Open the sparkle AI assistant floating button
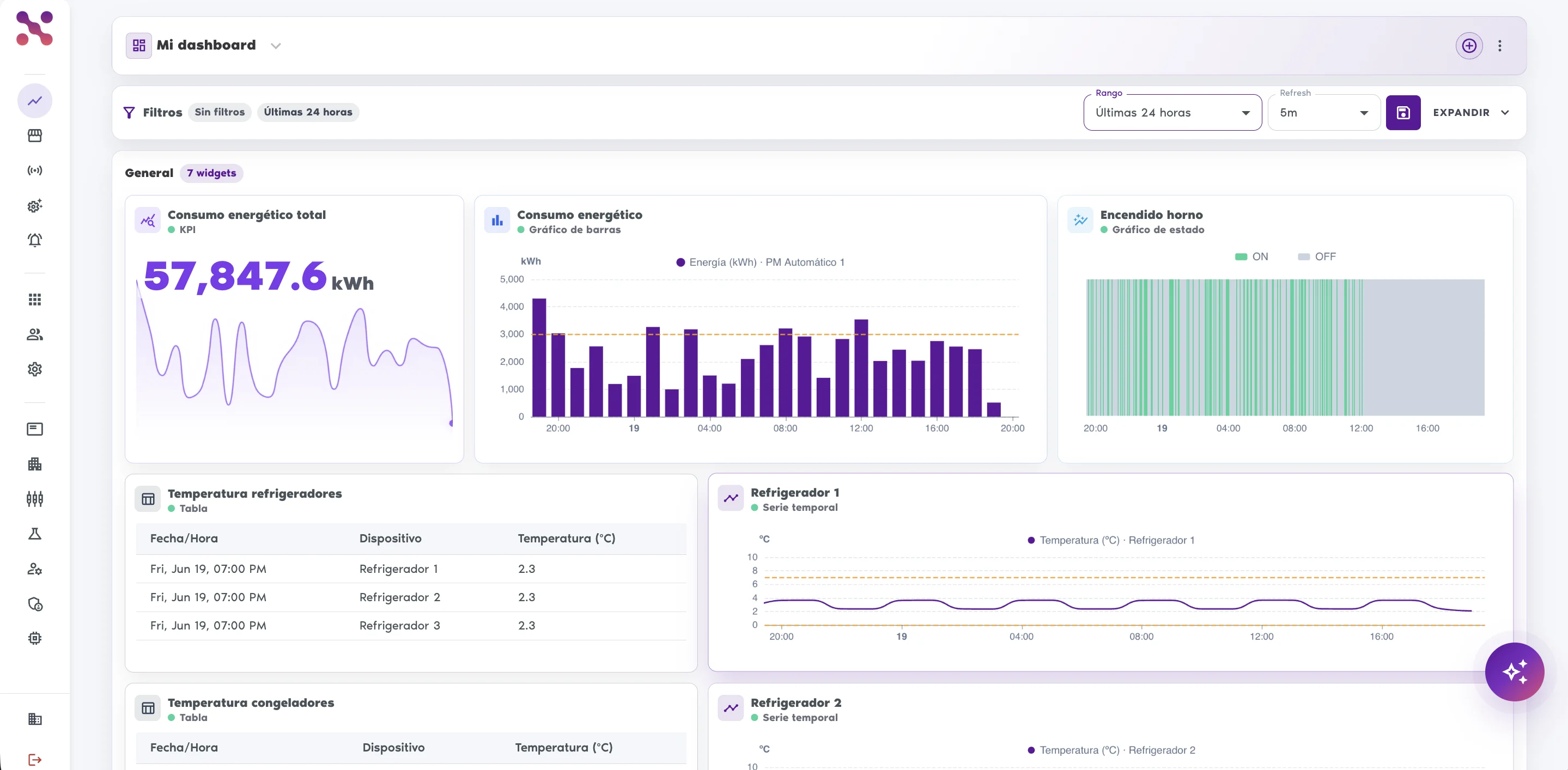 (x=1515, y=671)
